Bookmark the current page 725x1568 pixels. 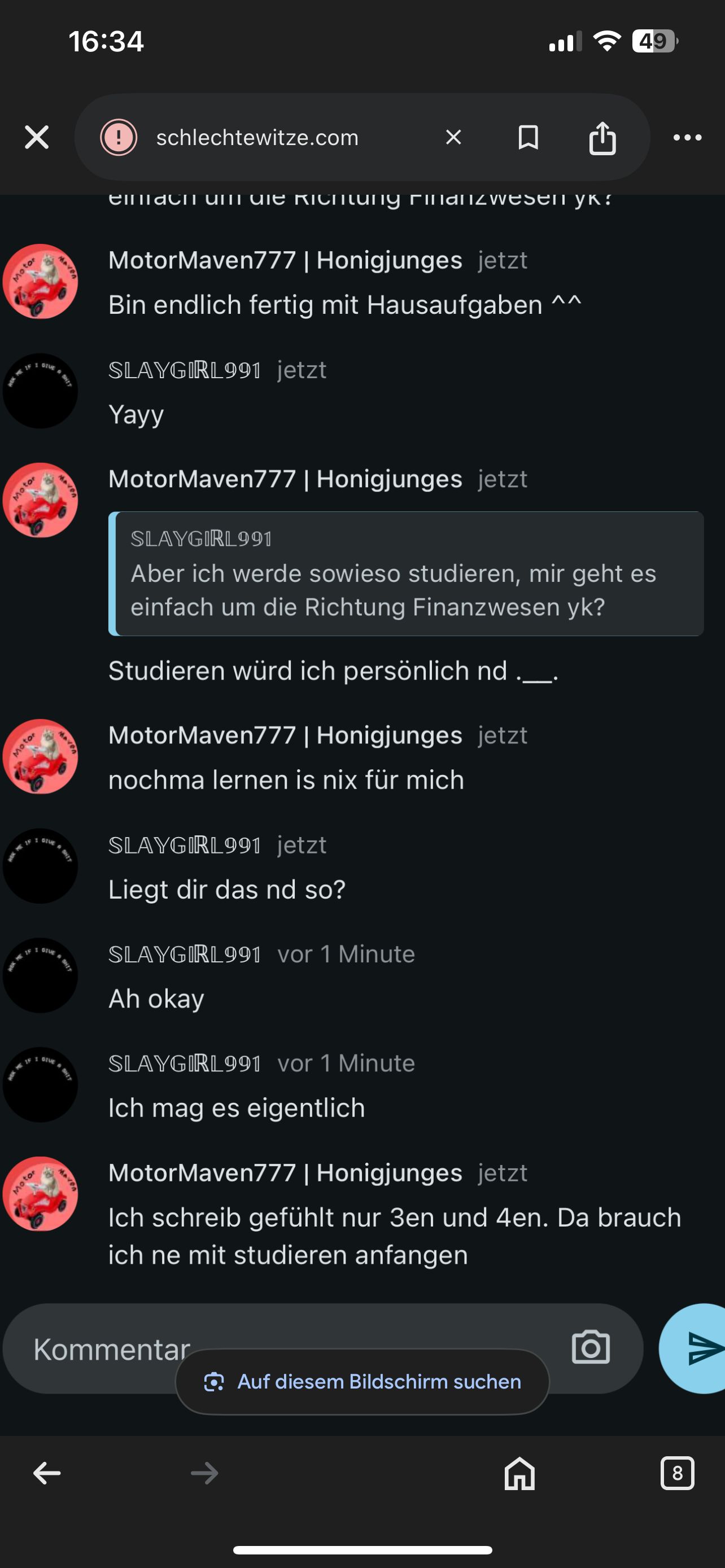[x=528, y=137]
